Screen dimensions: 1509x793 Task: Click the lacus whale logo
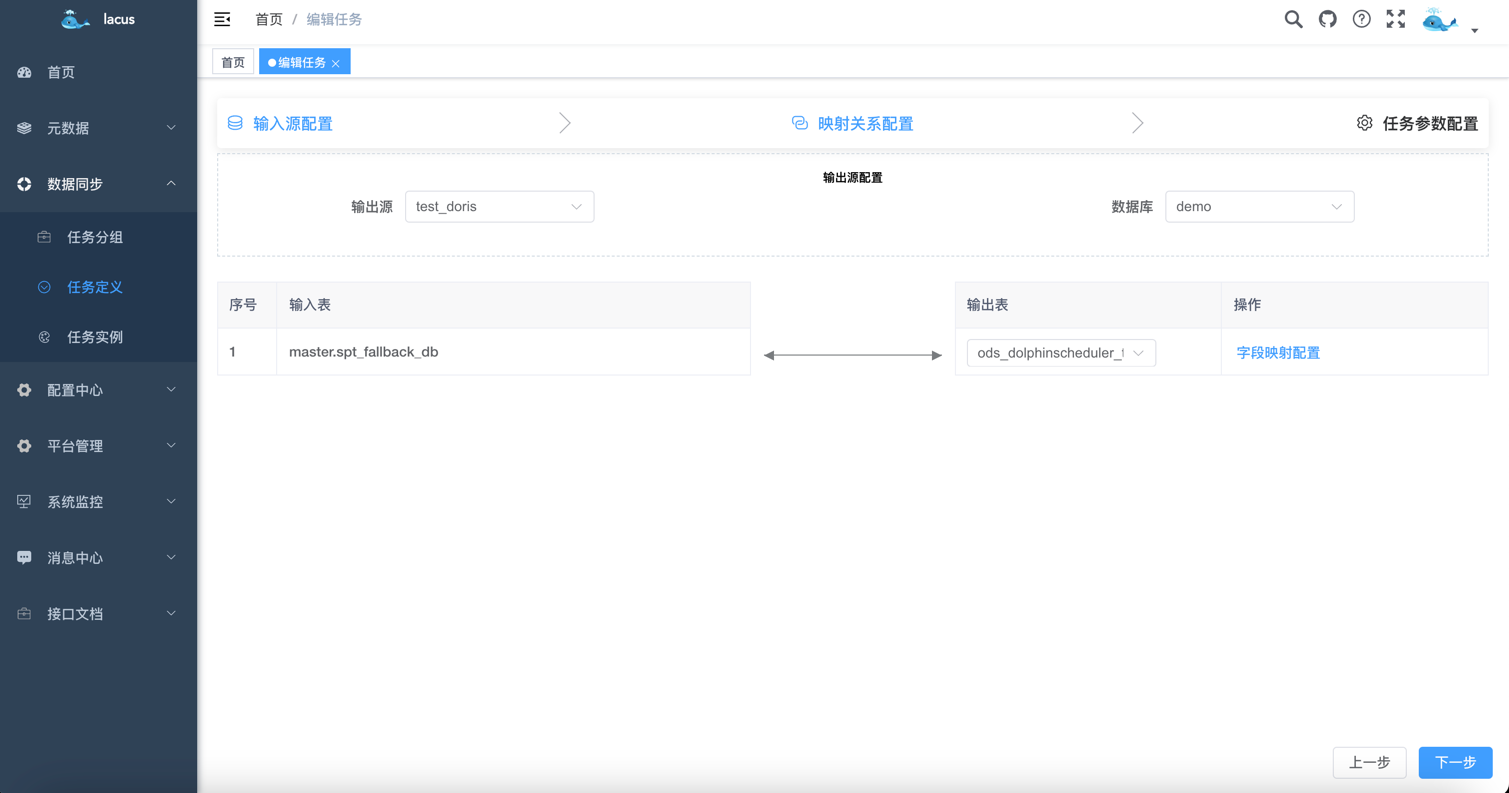75,19
